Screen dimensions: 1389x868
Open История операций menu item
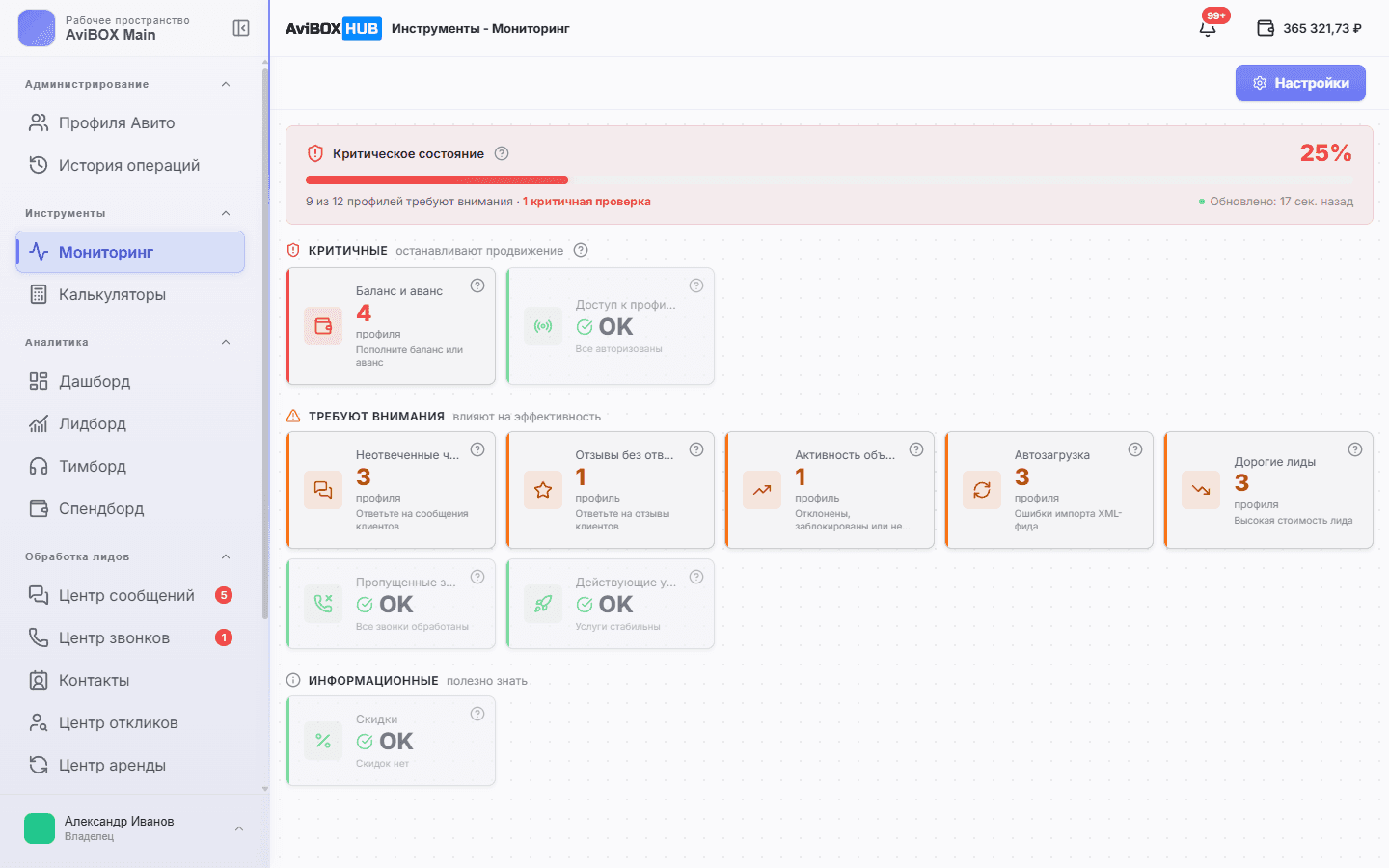pyautogui.click(x=130, y=165)
